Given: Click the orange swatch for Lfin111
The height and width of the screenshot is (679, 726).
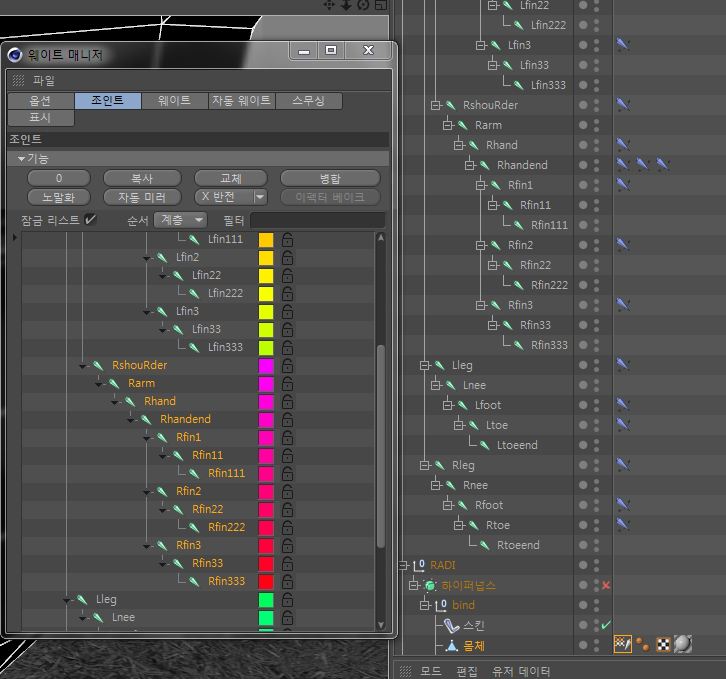Looking at the screenshot, I should 266,240.
